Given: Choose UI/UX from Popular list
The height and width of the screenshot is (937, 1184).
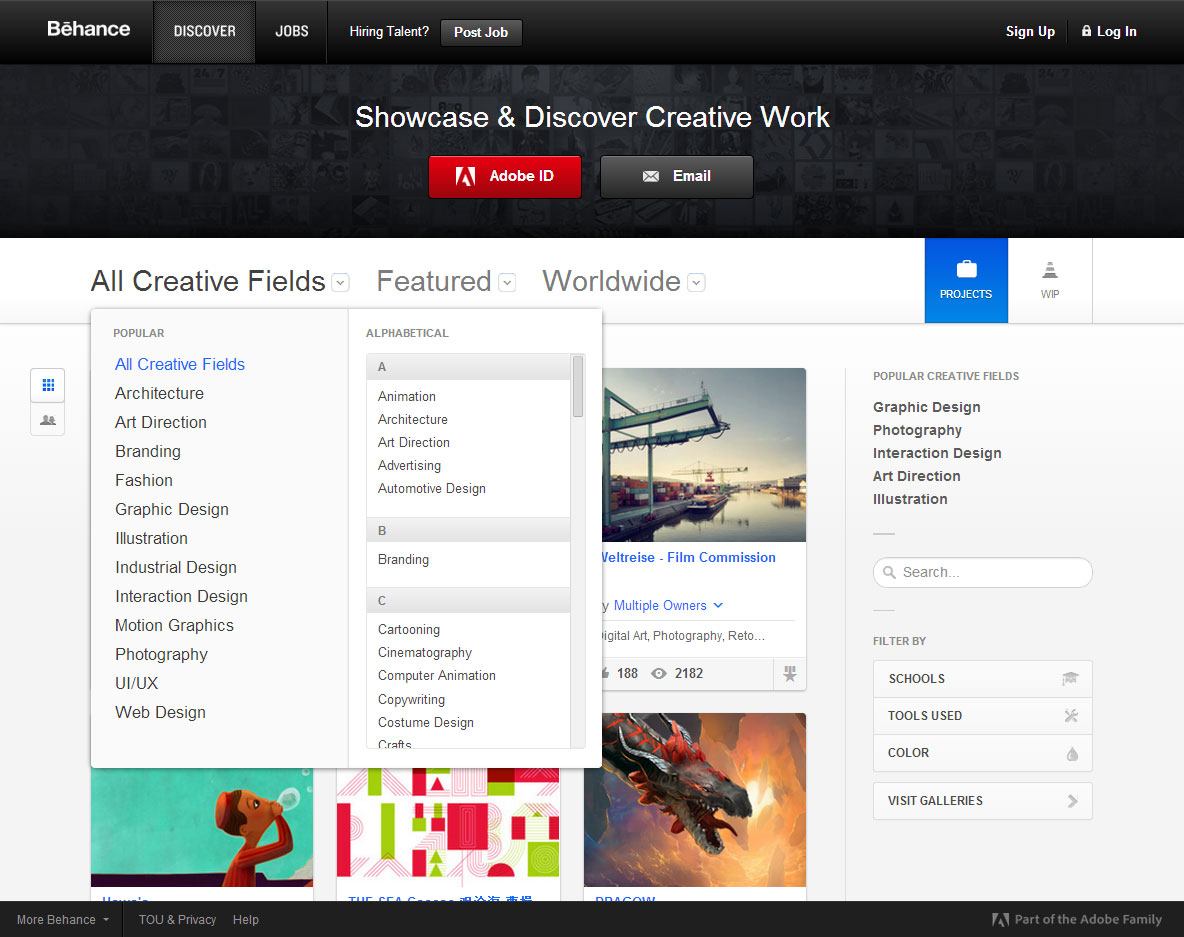Looking at the screenshot, I should coord(137,683).
